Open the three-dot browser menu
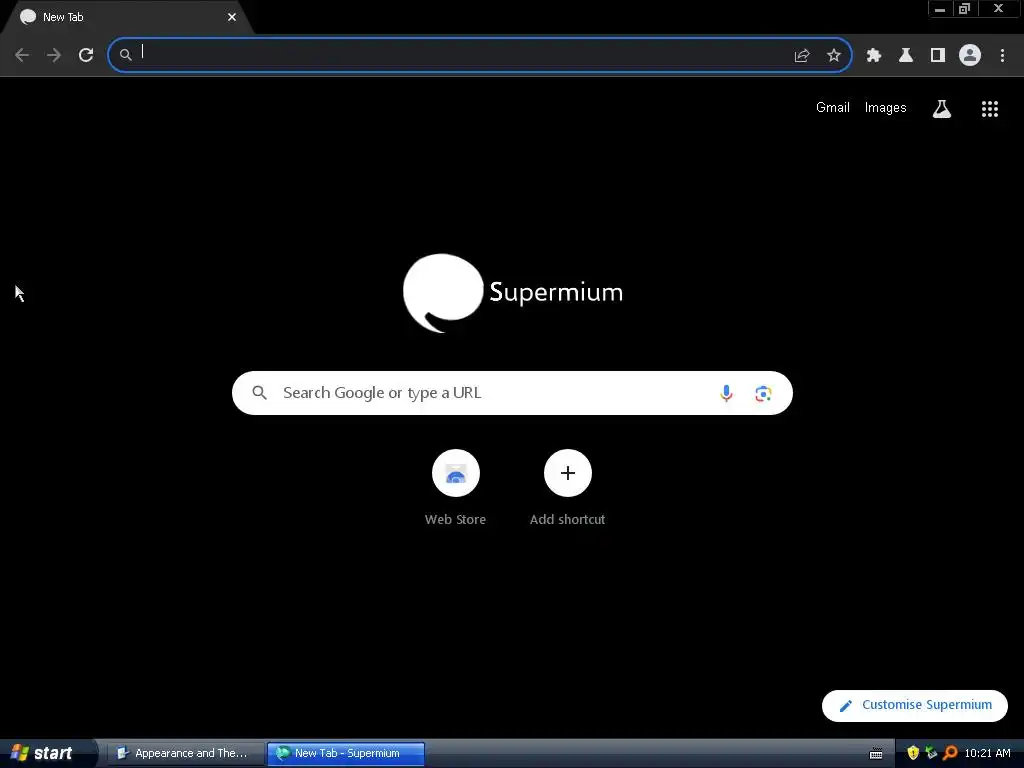 [1002, 56]
